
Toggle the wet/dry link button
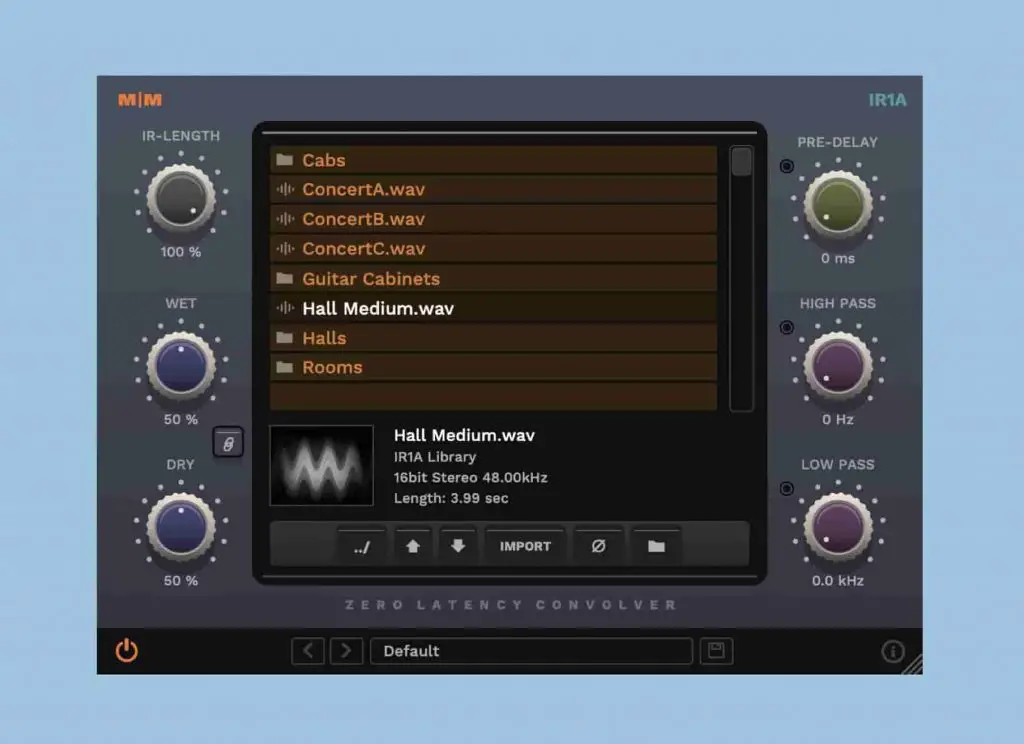[228, 443]
